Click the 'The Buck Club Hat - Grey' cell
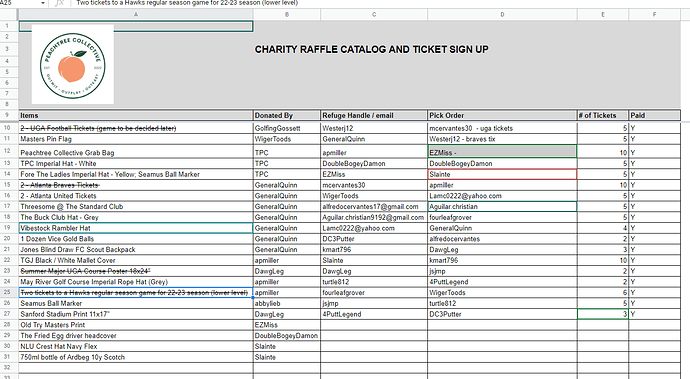690x379 pixels. coord(136,217)
